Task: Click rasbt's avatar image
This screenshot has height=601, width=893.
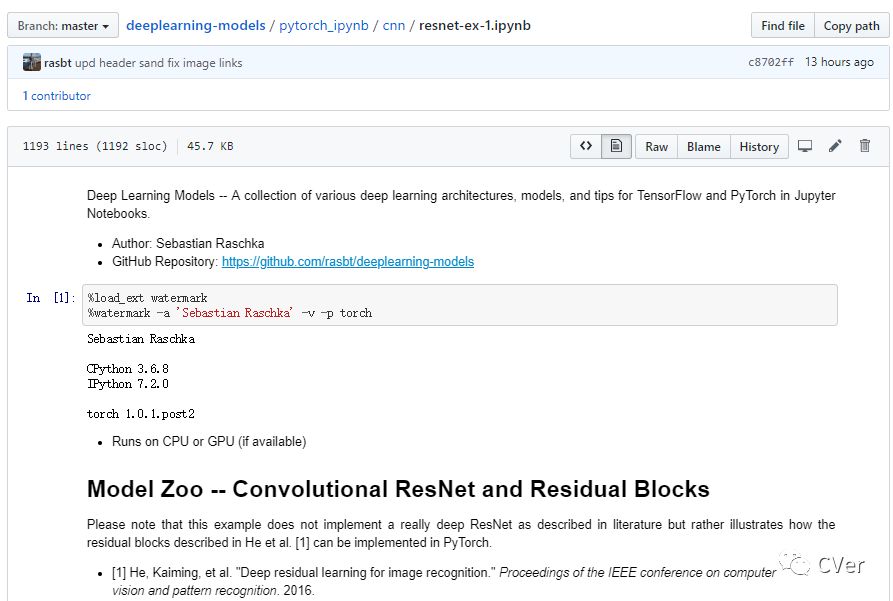Action: [32, 62]
